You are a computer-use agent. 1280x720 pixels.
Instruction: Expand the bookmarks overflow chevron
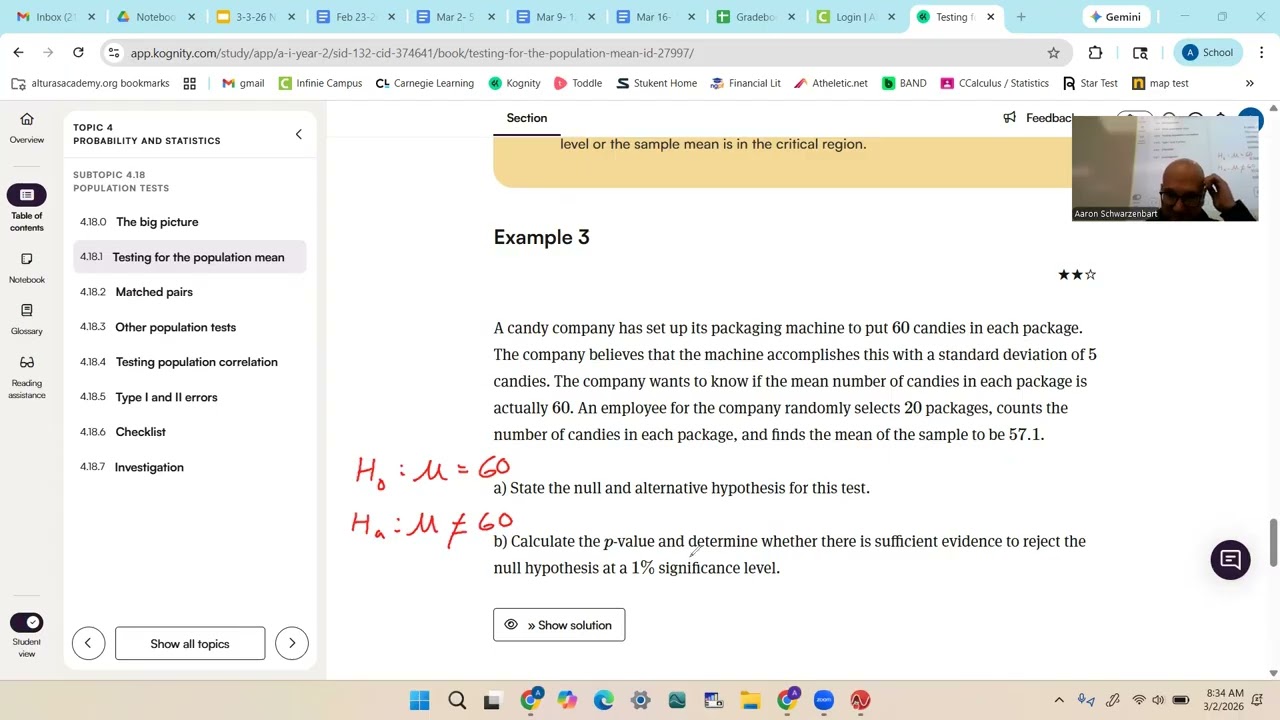(x=1249, y=83)
